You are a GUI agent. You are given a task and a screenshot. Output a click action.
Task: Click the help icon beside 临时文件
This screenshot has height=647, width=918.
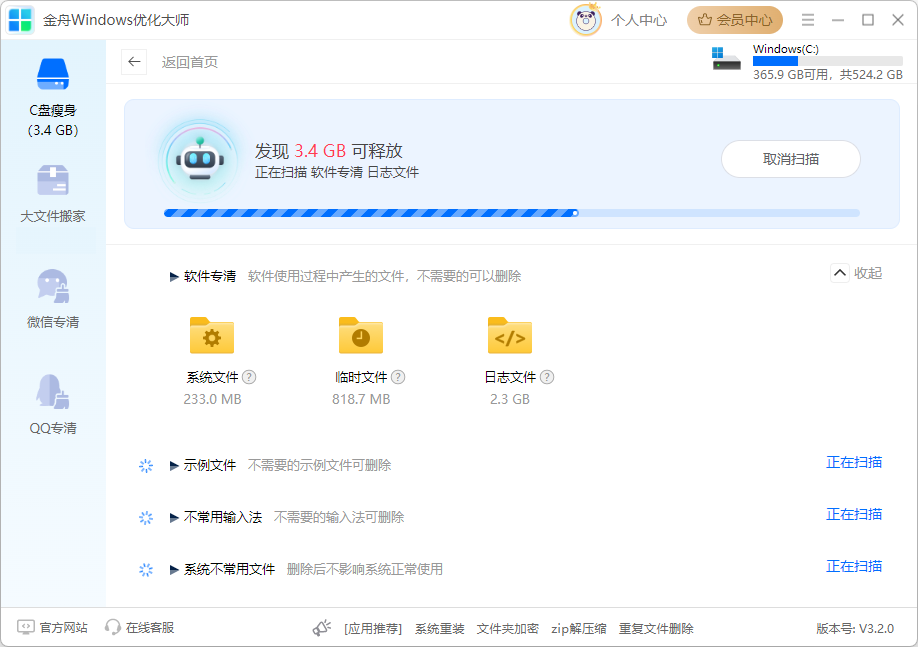(x=398, y=377)
